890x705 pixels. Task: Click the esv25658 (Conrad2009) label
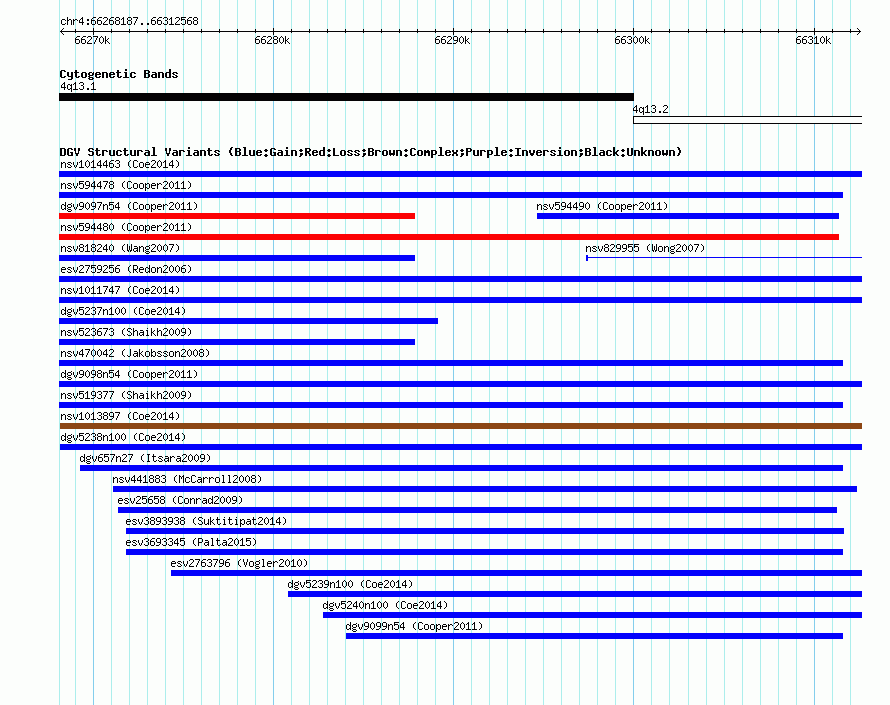click(180, 500)
